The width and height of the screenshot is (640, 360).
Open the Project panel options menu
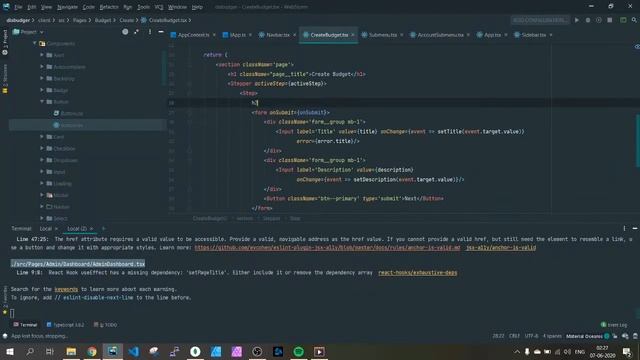[150, 32]
